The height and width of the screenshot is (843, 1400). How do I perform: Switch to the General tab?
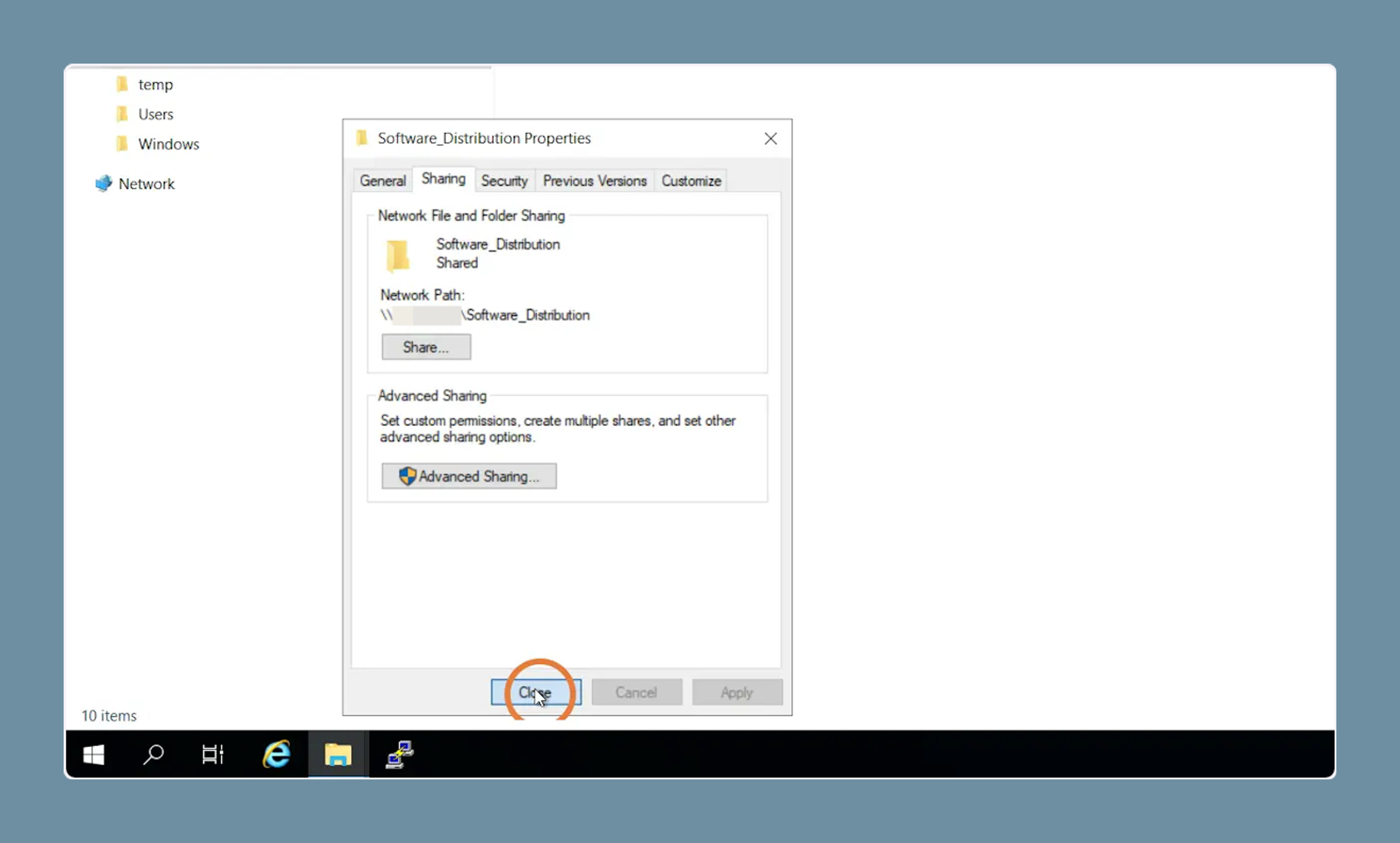click(382, 181)
